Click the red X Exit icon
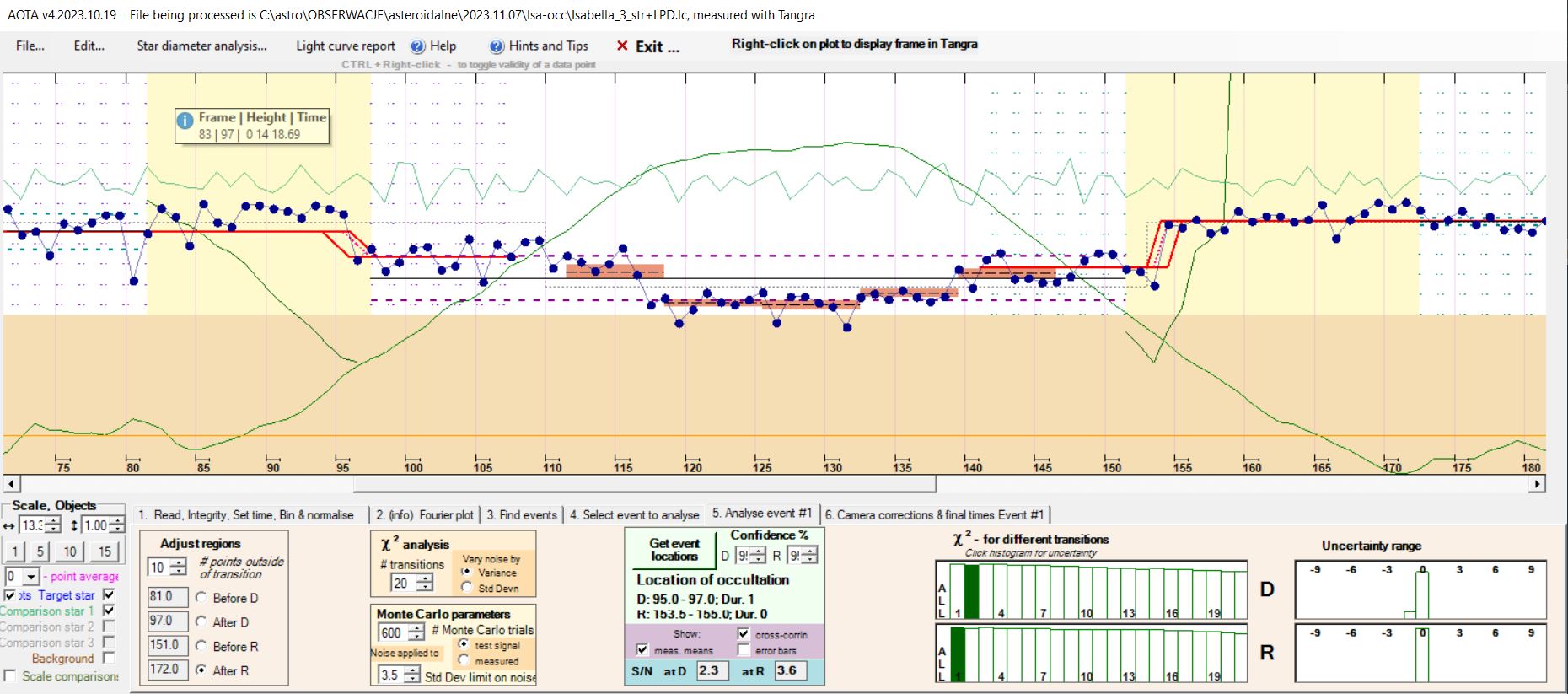1568x694 pixels. pyautogui.click(x=622, y=46)
